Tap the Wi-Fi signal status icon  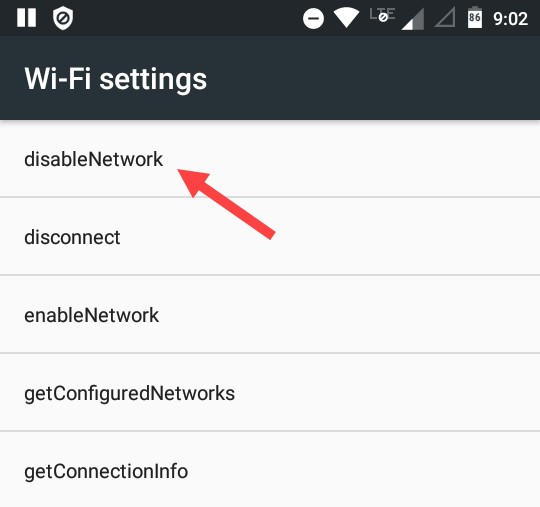tap(346, 18)
